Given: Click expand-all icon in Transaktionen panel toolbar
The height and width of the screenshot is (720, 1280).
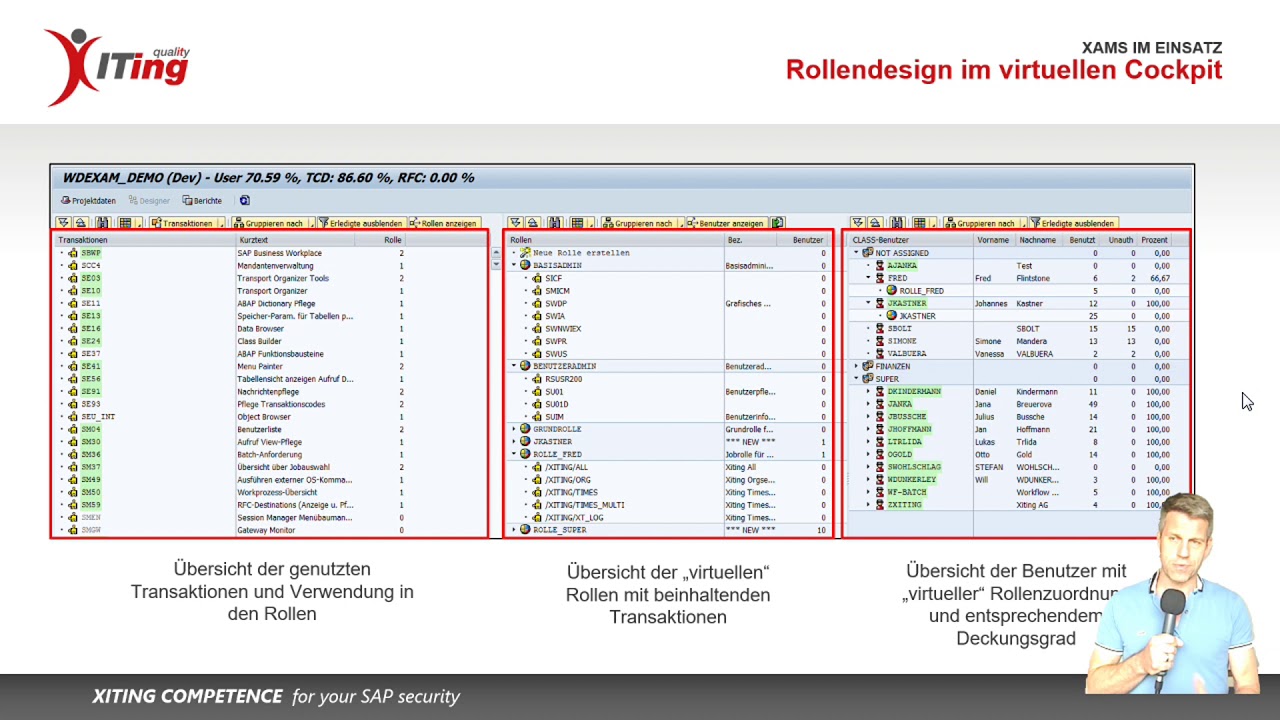Looking at the screenshot, I should (63, 223).
